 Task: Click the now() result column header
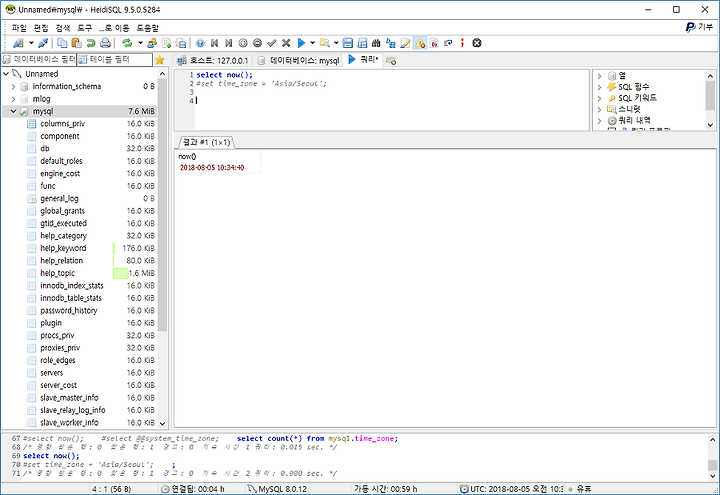pos(219,157)
